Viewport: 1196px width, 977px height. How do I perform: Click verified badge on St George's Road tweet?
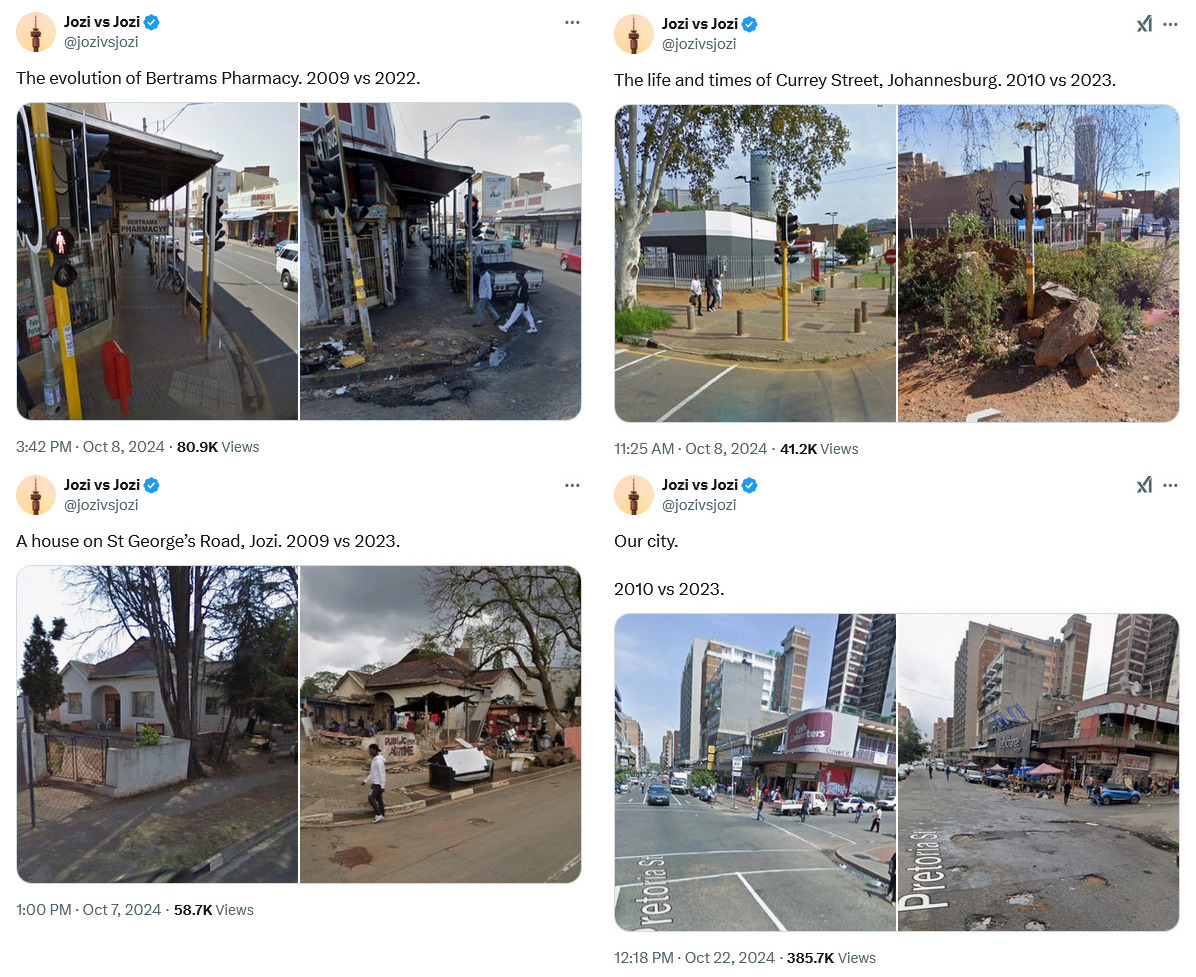pos(152,485)
